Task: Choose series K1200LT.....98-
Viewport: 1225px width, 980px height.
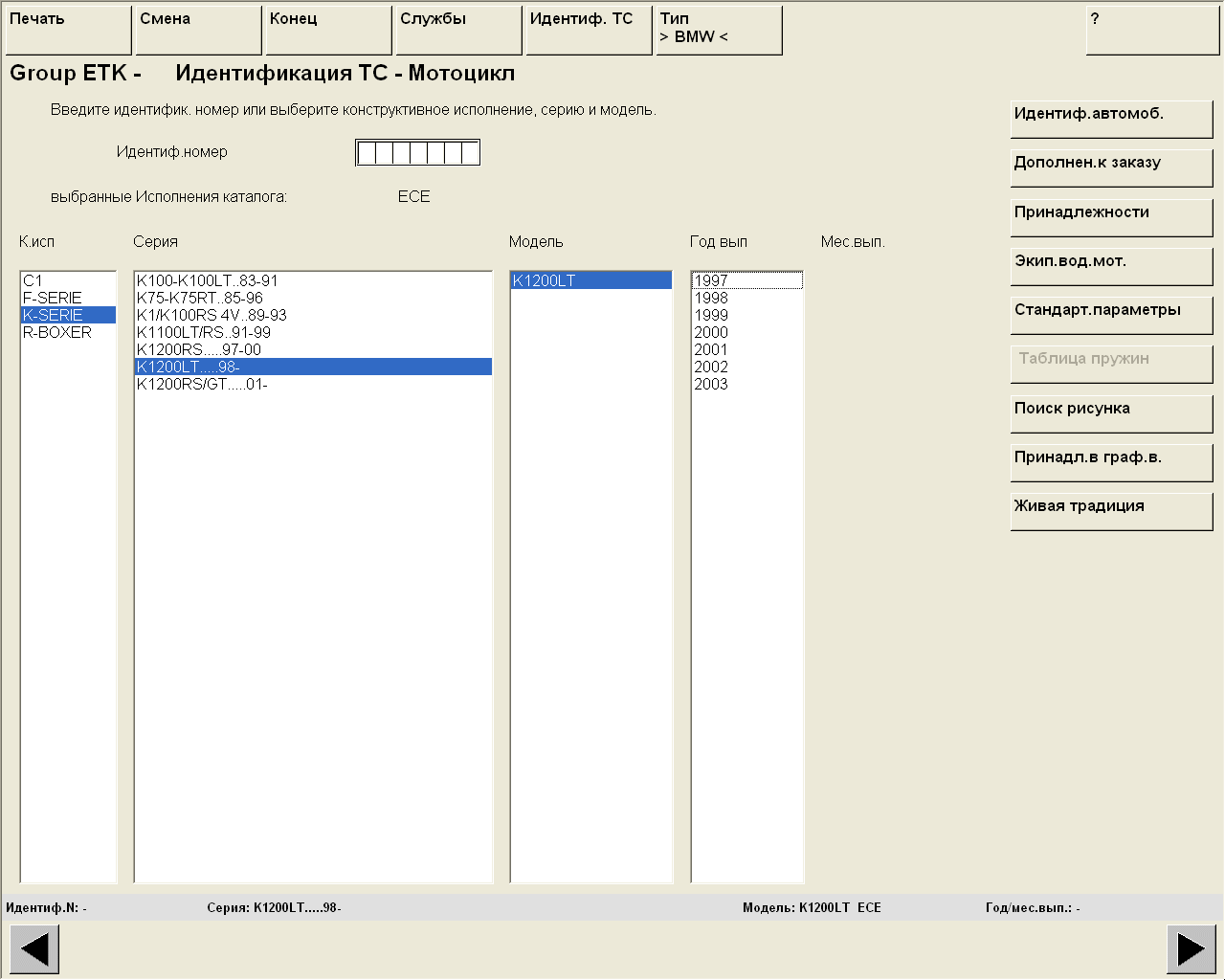Action: coord(313,367)
